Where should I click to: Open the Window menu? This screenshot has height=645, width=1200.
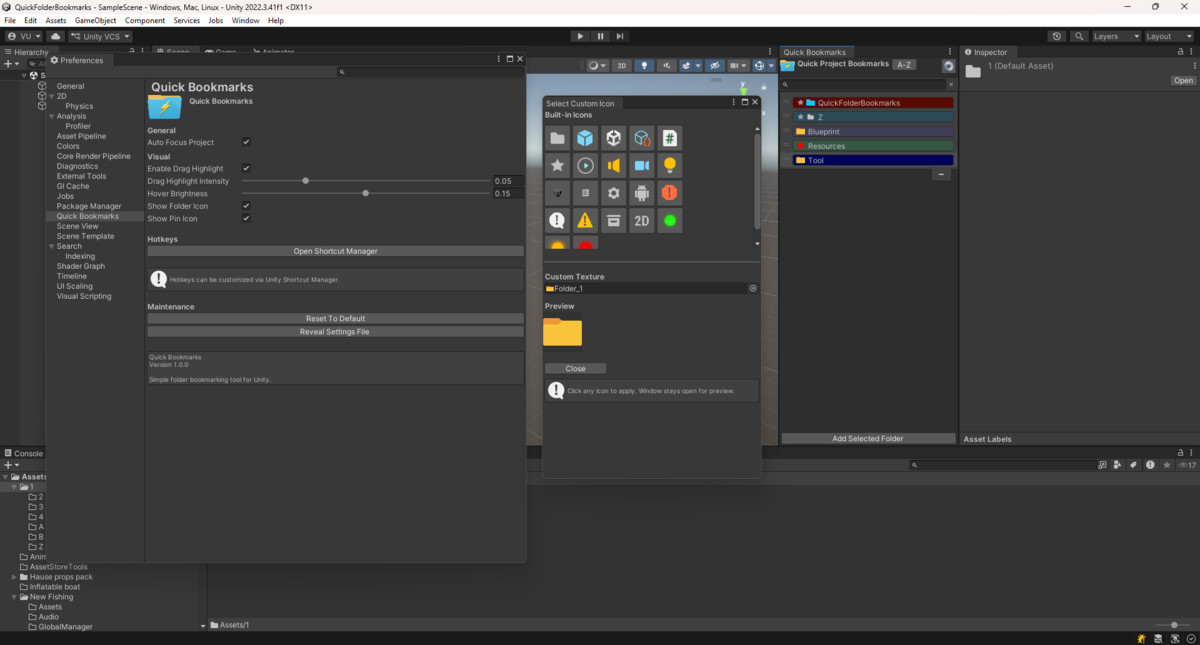(245, 20)
